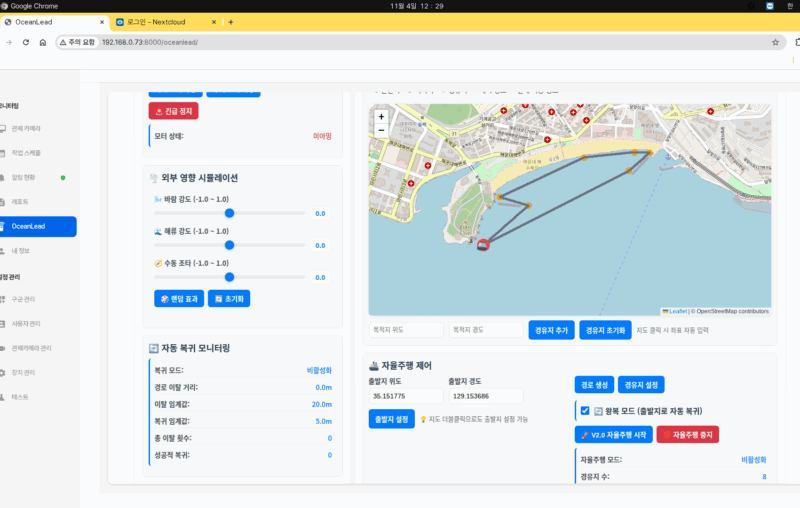Screen dimensions: 800x508
Task: Click the 경유지 추가 button
Action: [x=551, y=330]
